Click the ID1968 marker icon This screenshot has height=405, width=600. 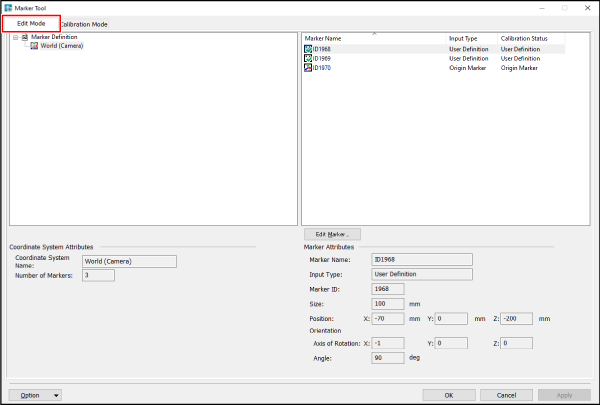click(x=308, y=49)
